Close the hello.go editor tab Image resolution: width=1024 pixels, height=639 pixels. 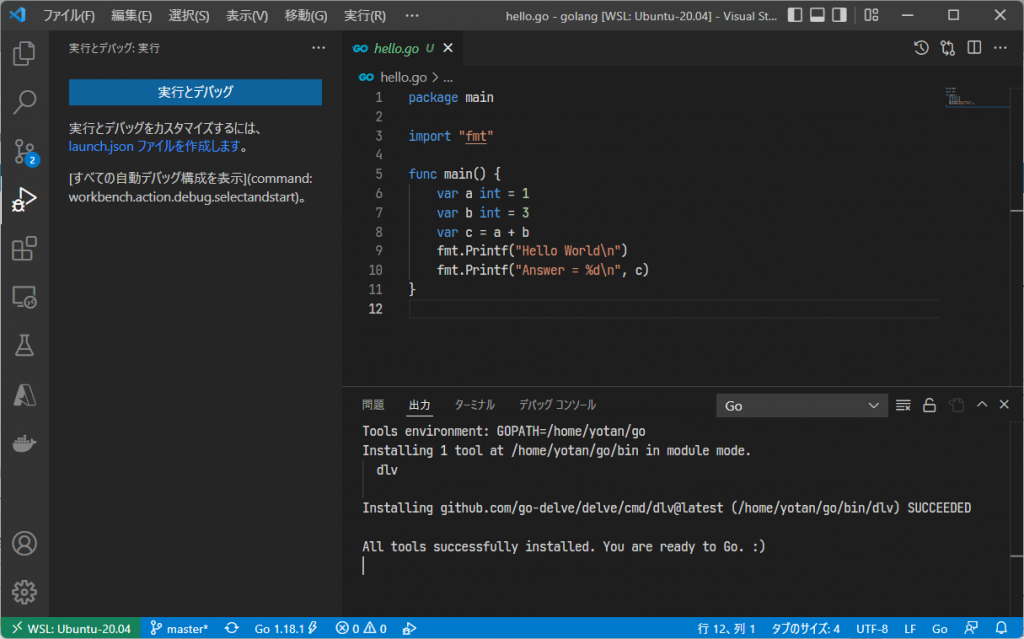pyautogui.click(x=448, y=48)
